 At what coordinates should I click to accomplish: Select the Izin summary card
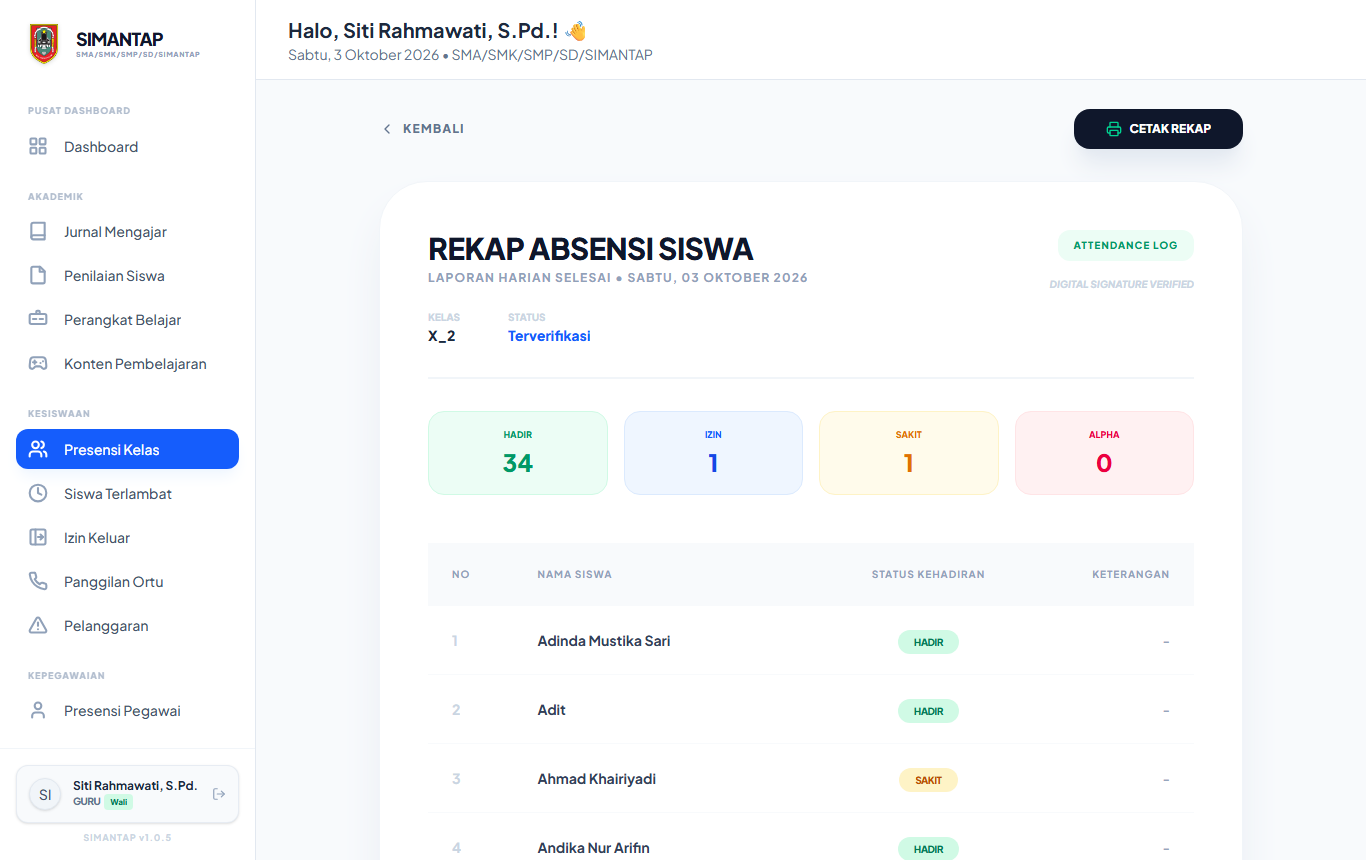(x=713, y=453)
